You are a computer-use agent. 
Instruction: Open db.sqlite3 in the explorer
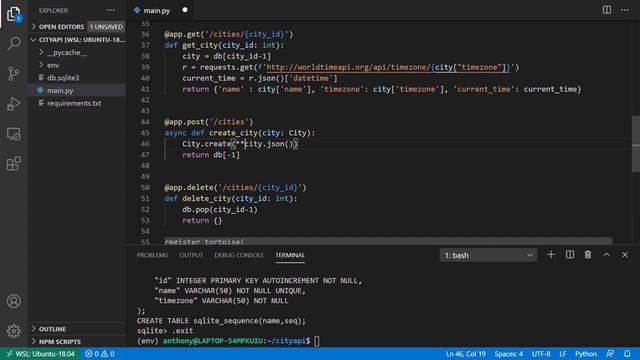(77, 78)
